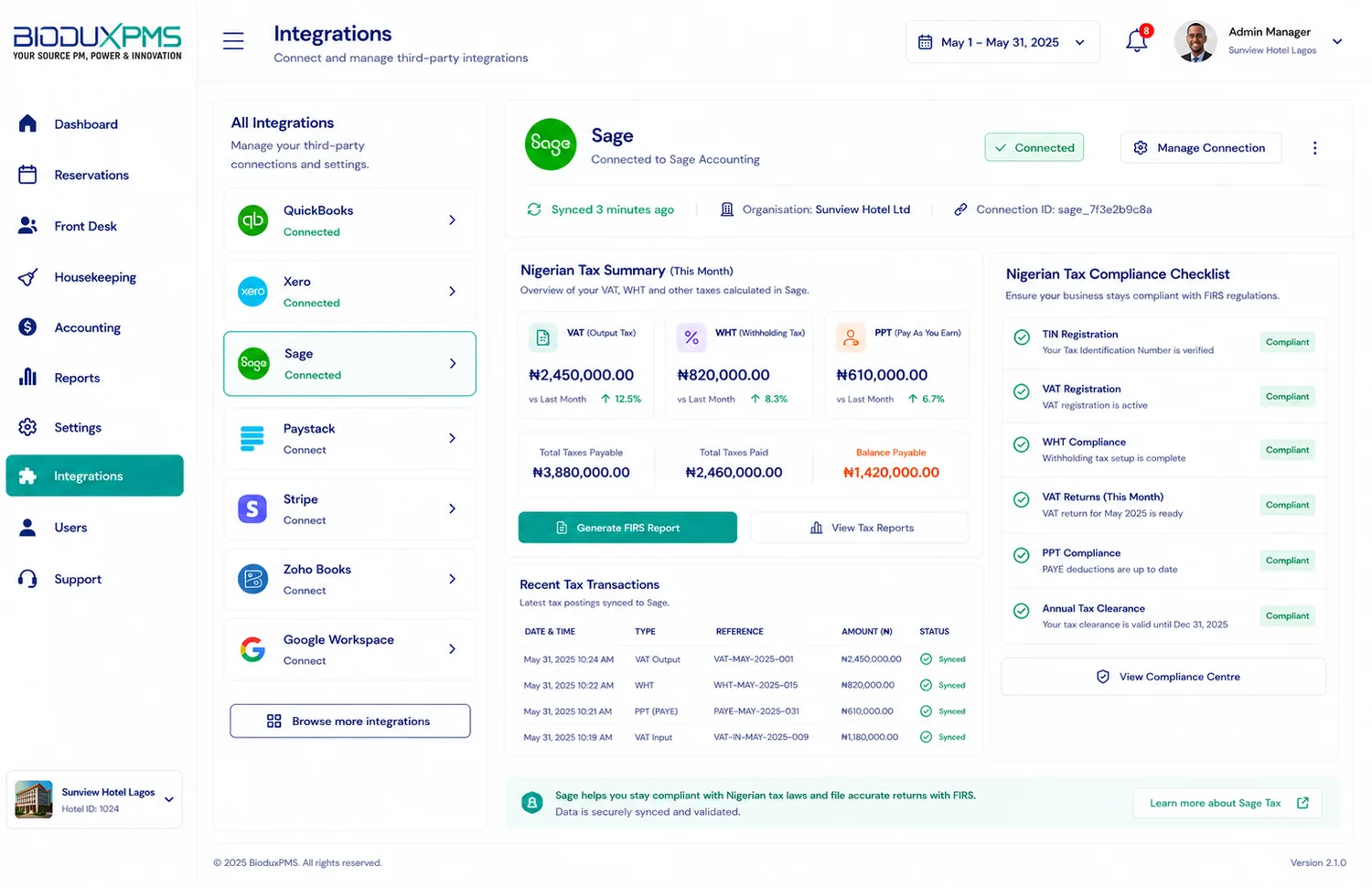Expand the Google Workspace row chevron
This screenshot has width=1372, height=888.
pyautogui.click(x=453, y=649)
